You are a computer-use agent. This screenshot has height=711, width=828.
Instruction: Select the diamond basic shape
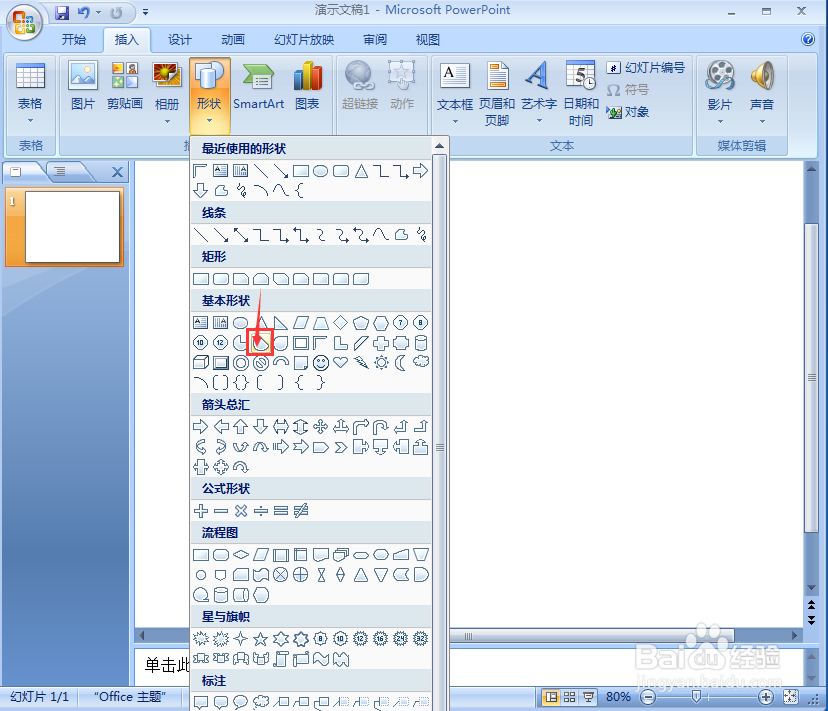(x=341, y=322)
